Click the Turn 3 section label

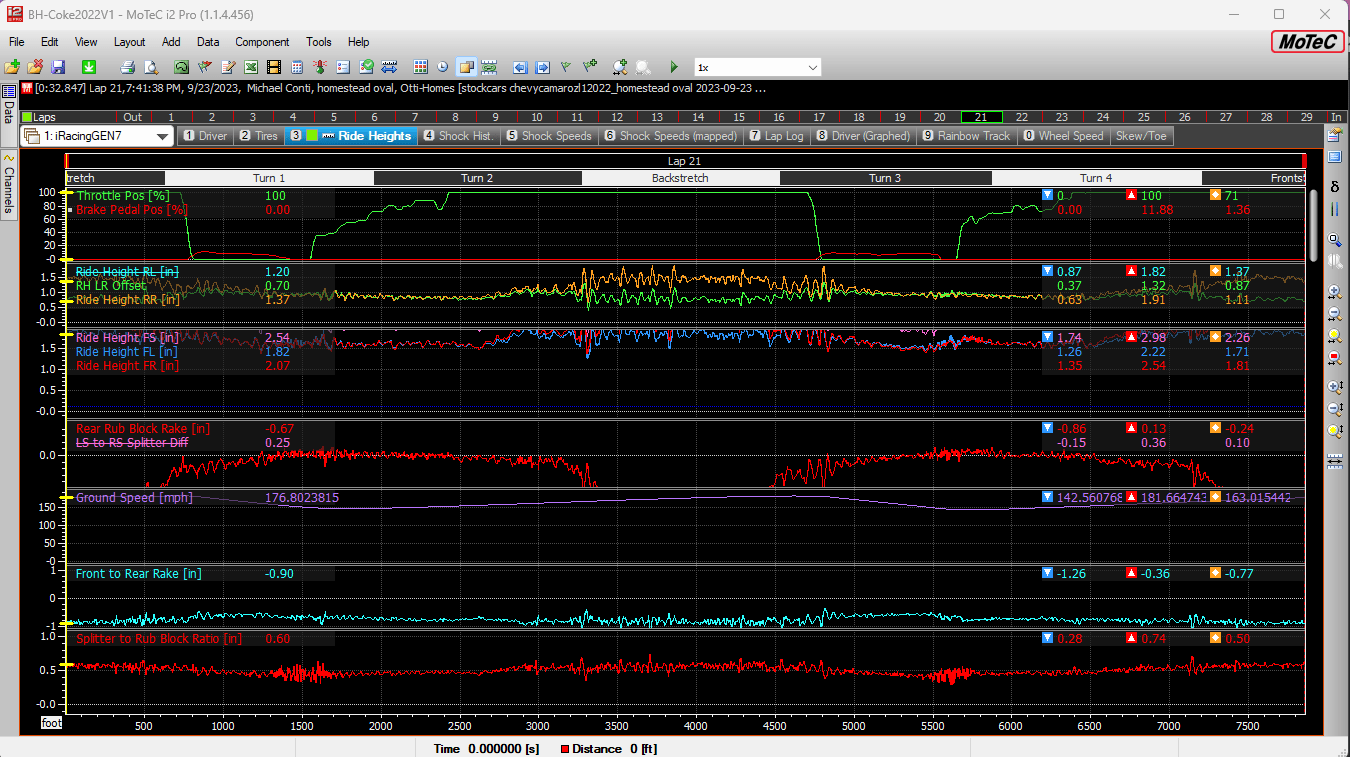(885, 178)
